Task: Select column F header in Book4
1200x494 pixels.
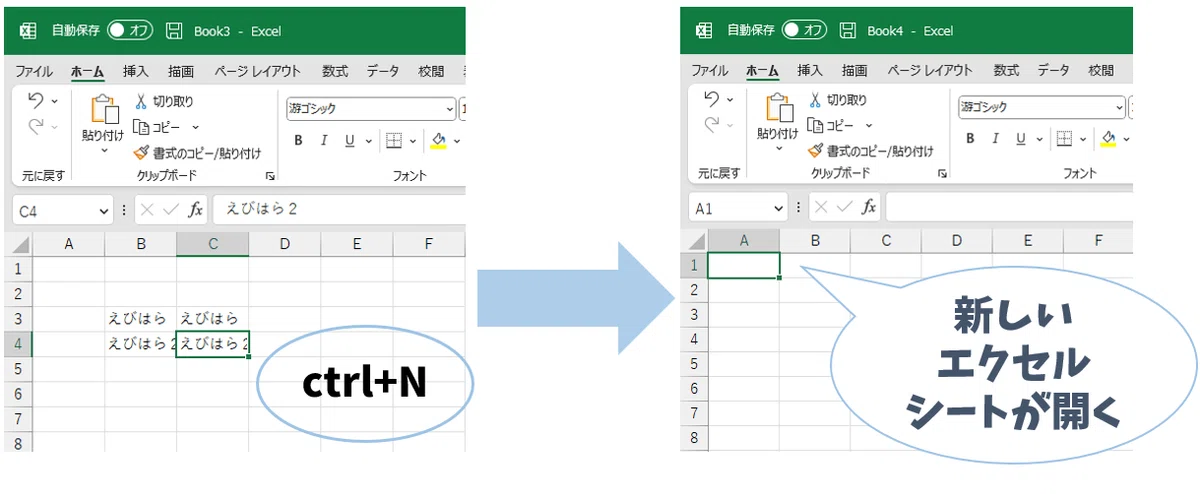Action: [1098, 240]
